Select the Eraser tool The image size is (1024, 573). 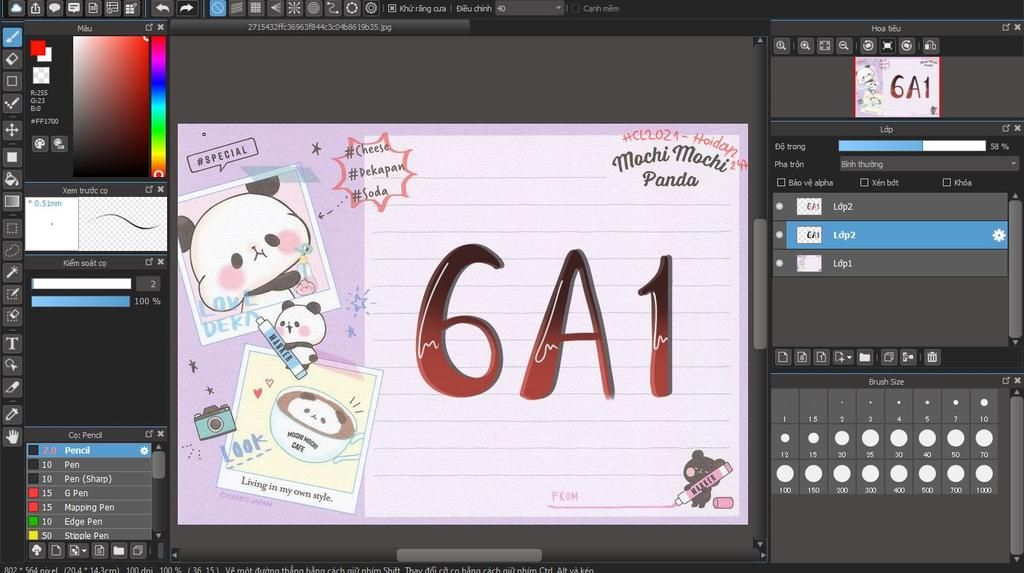(12, 59)
